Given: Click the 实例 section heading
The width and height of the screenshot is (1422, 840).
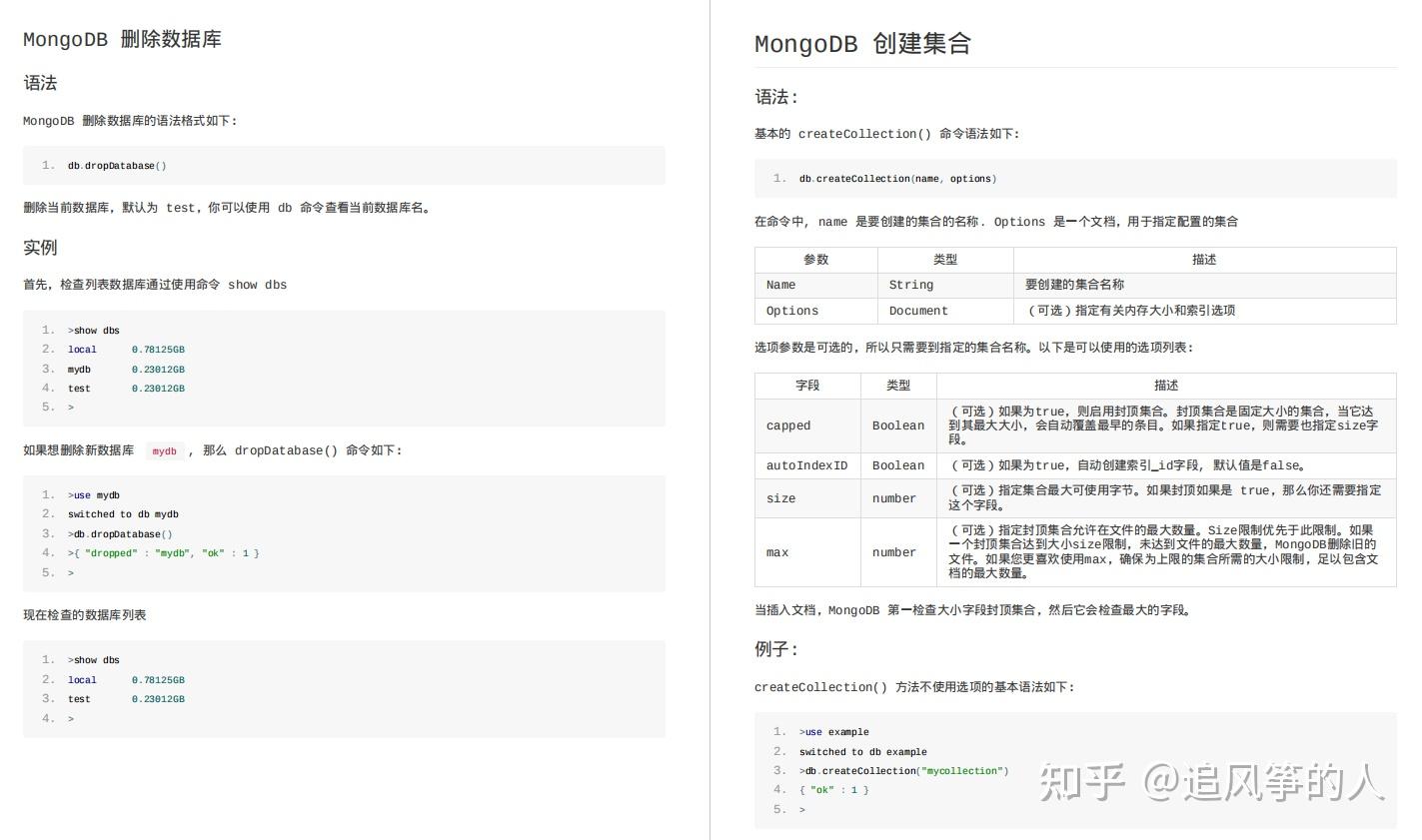Looking at the screenshot, I should (40, 247).
